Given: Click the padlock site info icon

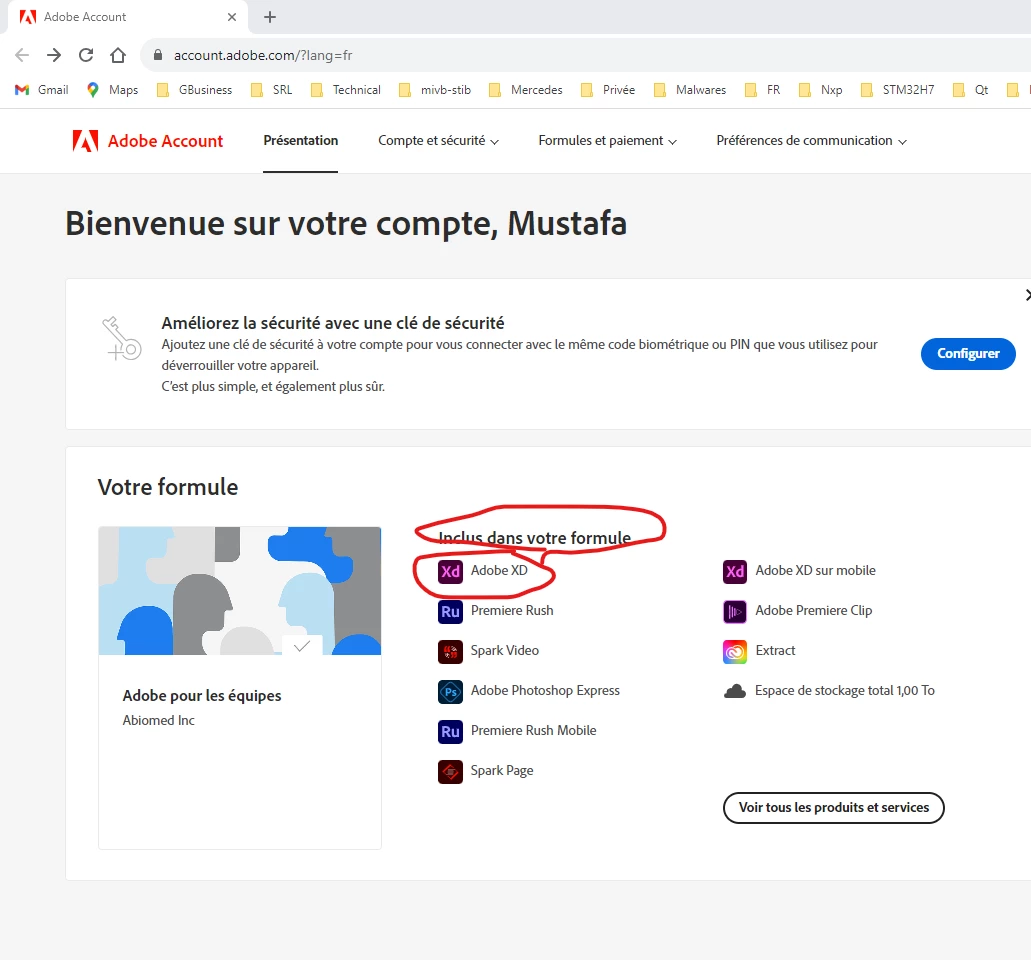Looking at the screenshot, I should point(158,55).
